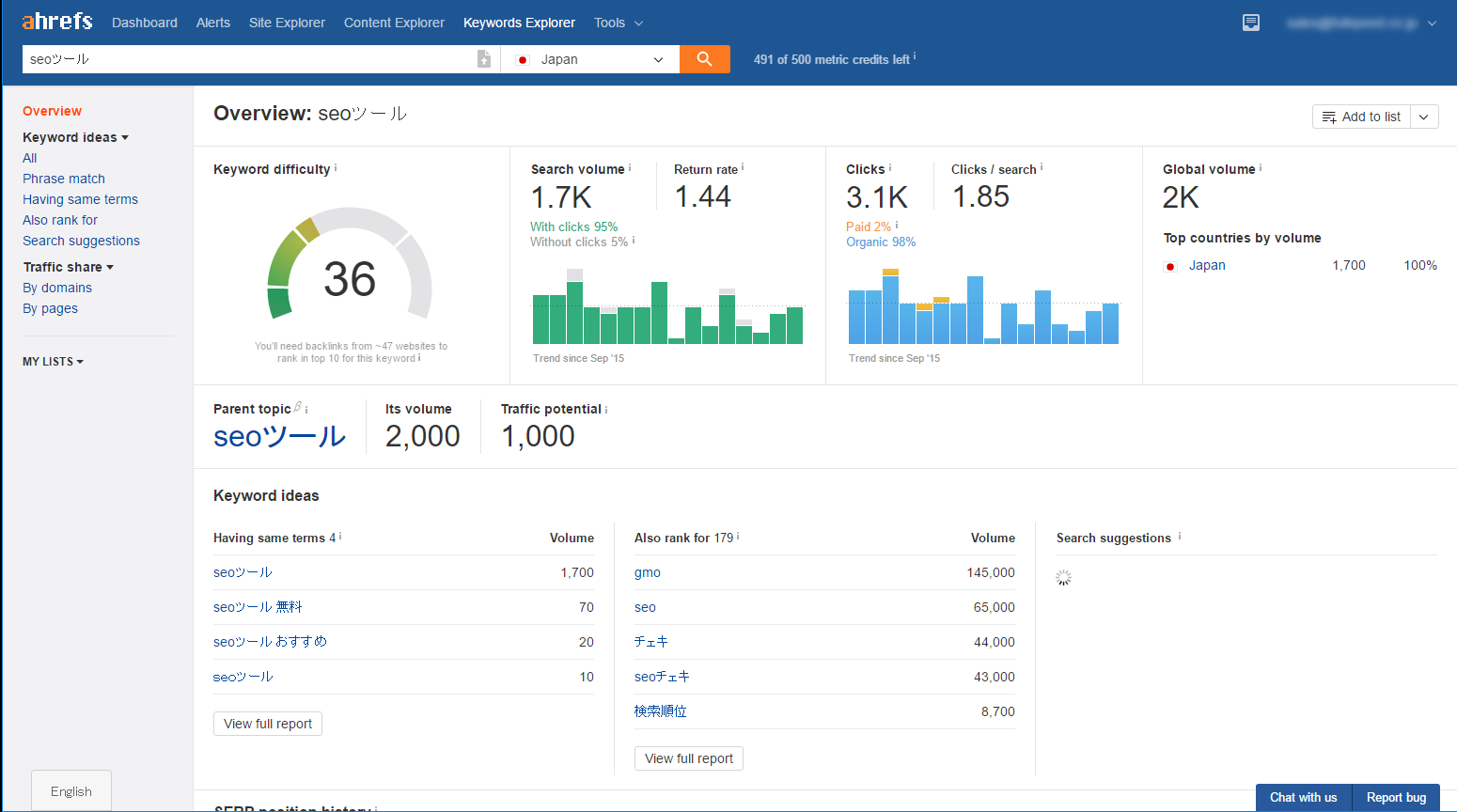Click View full report under Also rank for
The height and width of the screenshot is (812, 1457).
[x=689, y=758]
